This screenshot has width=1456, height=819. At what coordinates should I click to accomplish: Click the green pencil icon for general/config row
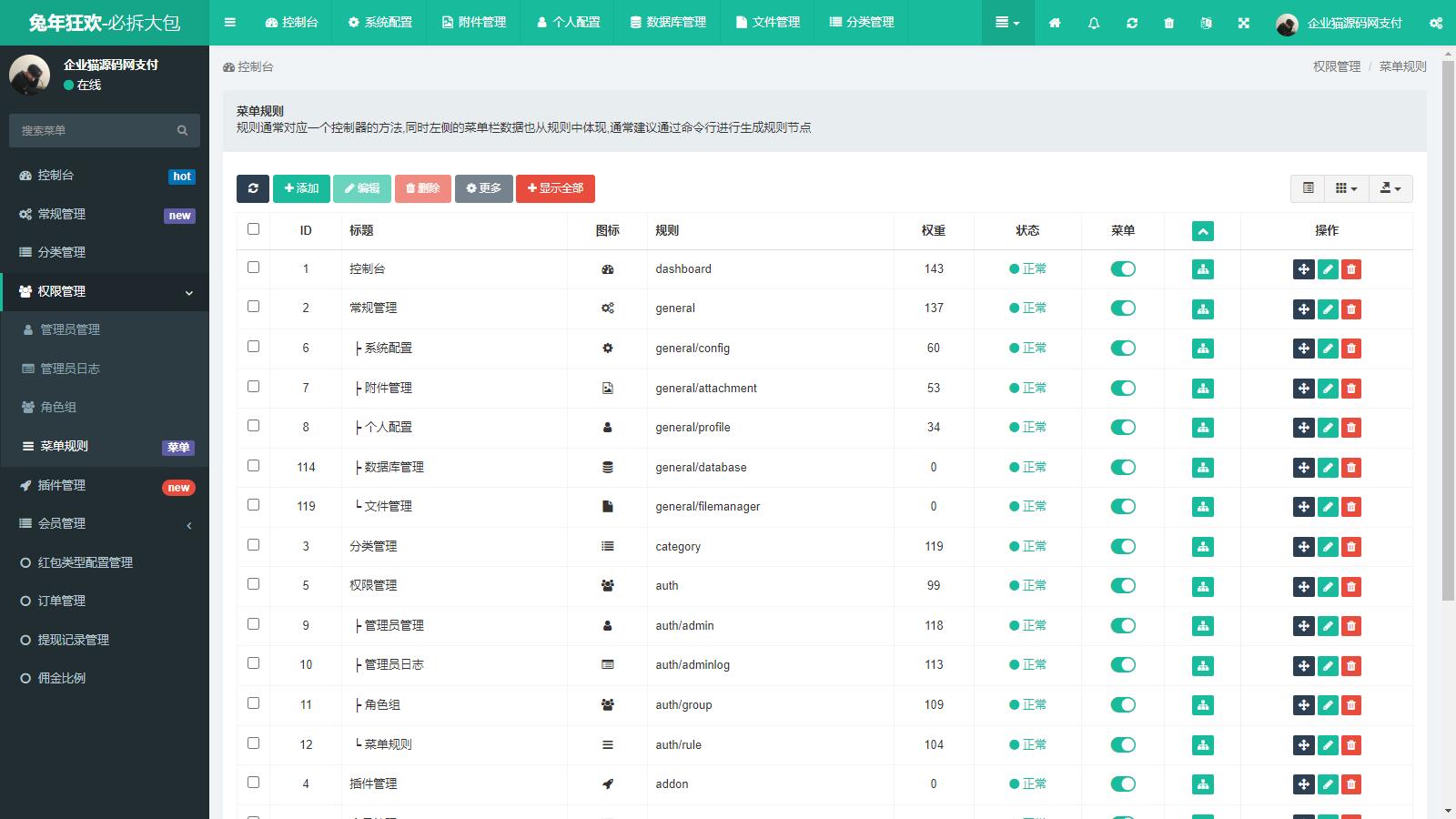point(1328,349)
